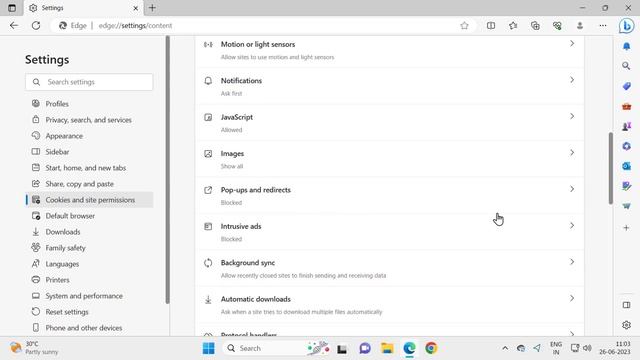Open Bing Chat from the sidebar
This screenshot has height=360, width=640.
(x=626, y=26)
